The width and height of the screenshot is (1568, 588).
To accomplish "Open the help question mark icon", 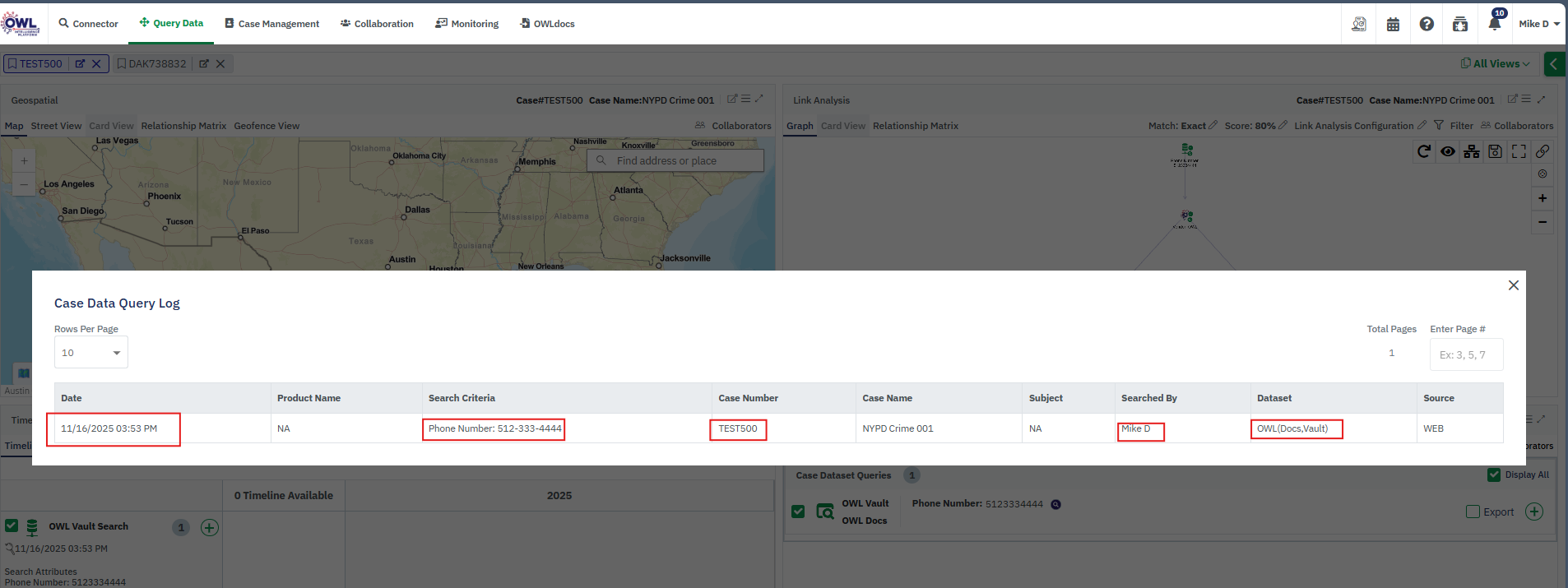I will 1427,25.
